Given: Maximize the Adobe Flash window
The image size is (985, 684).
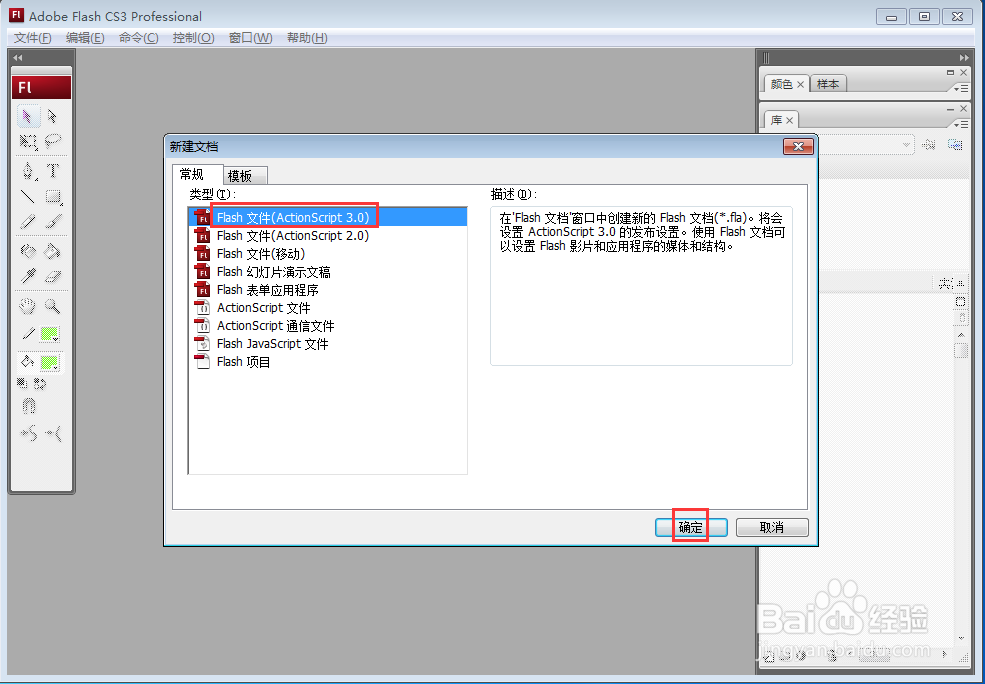Looking at the screenshot, I should 925,17.
